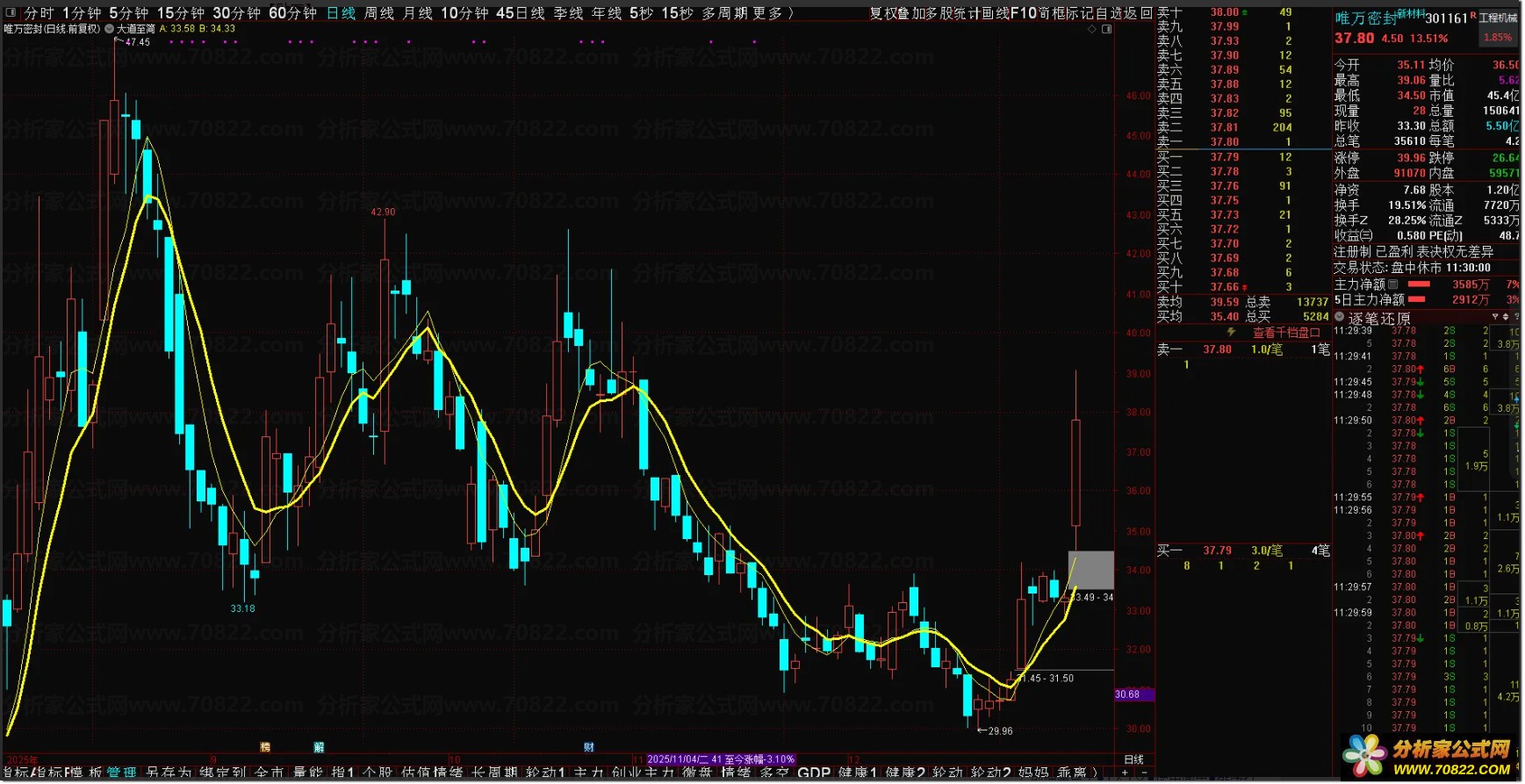Toggle the sidebar panel icon at top-left
This screenshot has width=1525, height=784.
11,13
